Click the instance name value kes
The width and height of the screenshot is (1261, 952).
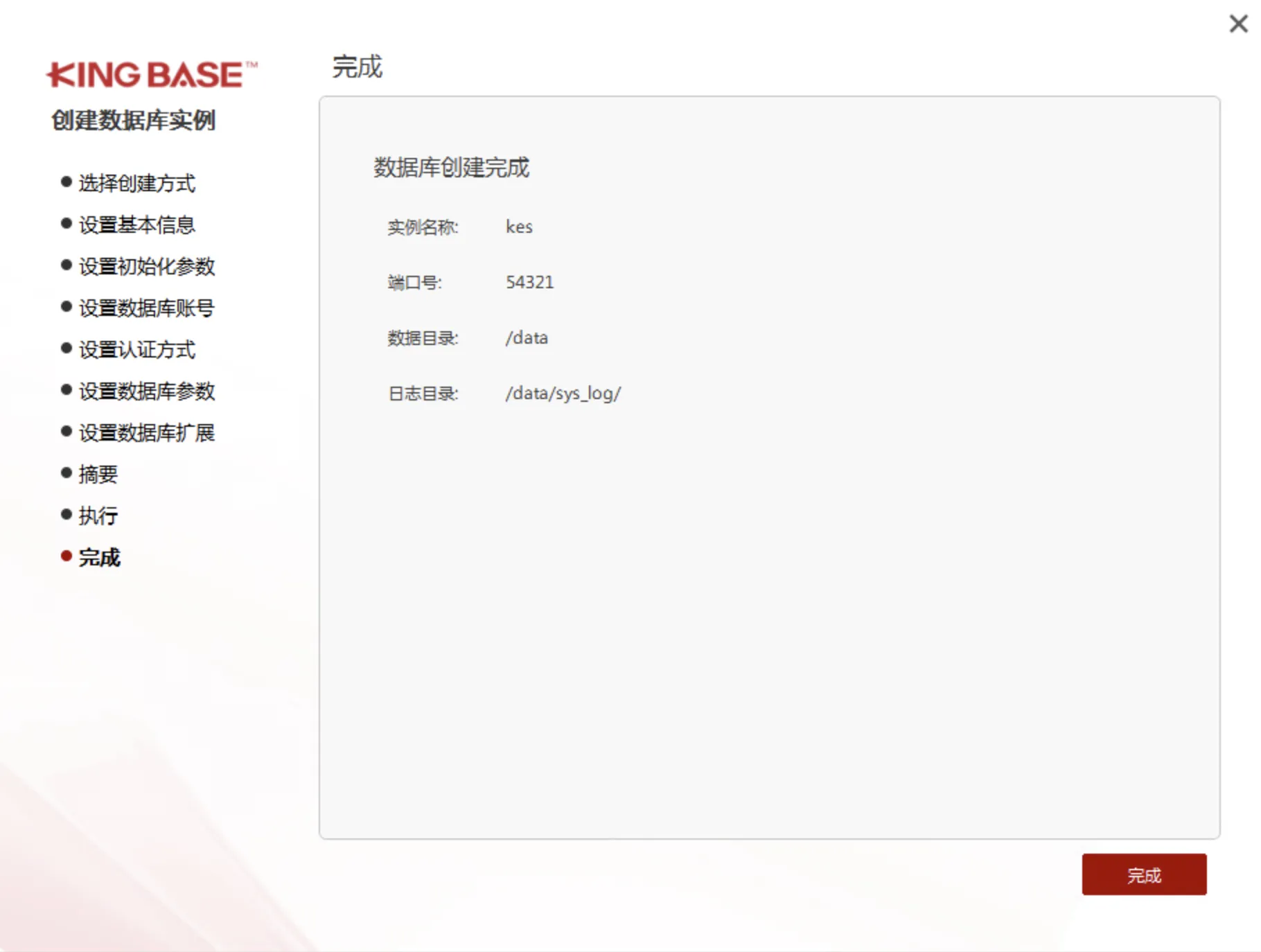coord(519,226)
